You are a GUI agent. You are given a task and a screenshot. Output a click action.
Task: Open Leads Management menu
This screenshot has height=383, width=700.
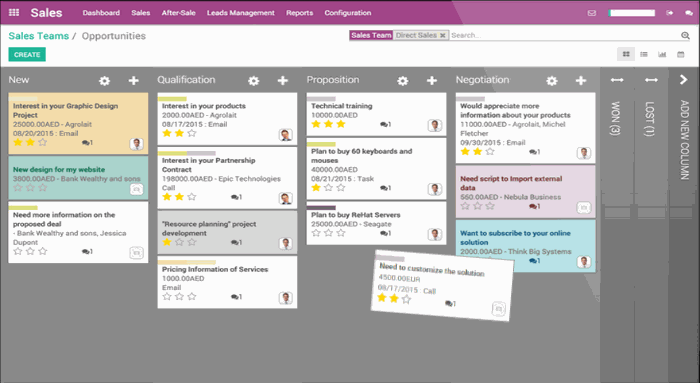point(241,13)
